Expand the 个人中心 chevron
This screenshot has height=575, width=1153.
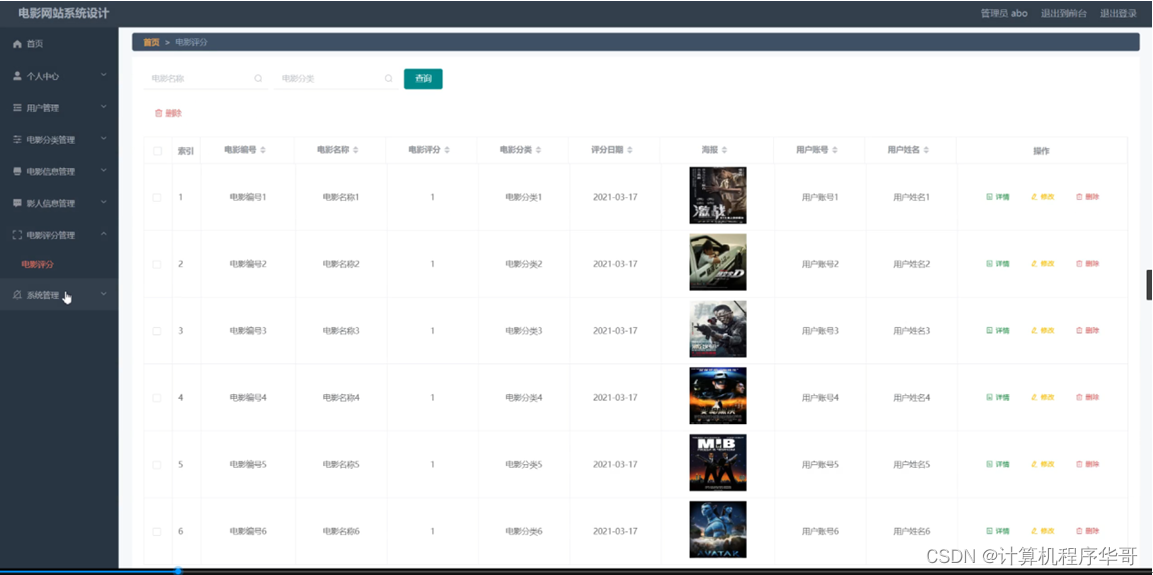[104, 75]
